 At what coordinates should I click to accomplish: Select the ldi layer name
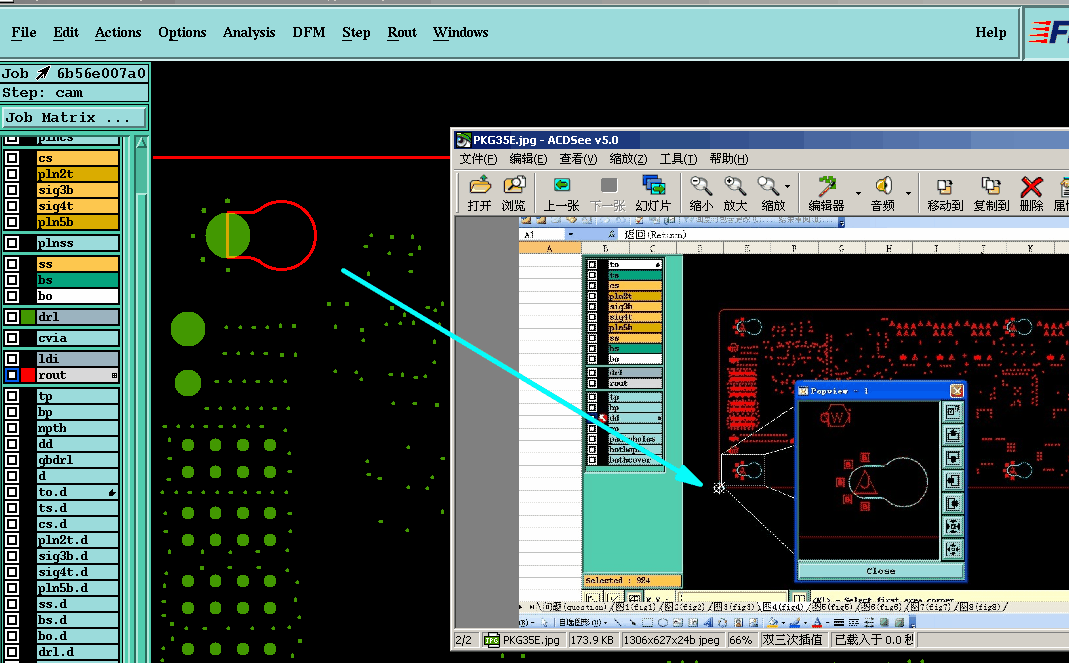(x=78, y=359)
